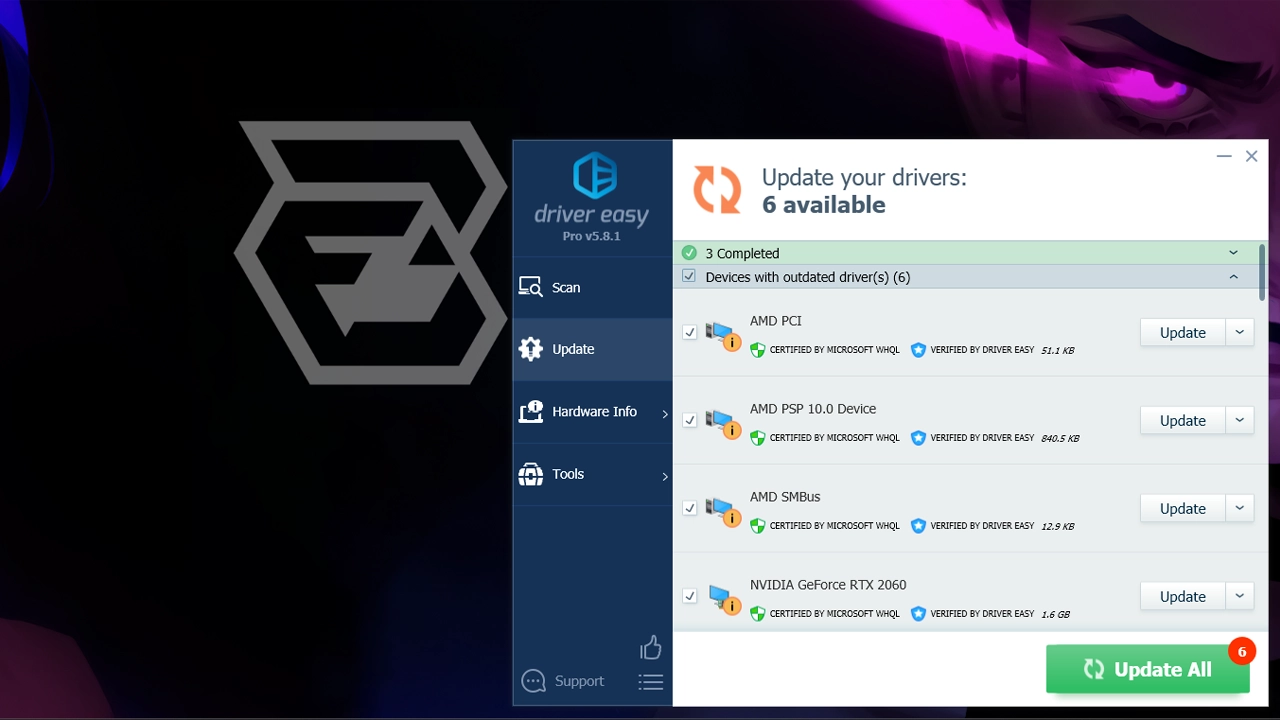Viewport: 1280px width, 720px height.
Task: Click the Hardware Info monitor icon
Action: 530,411
